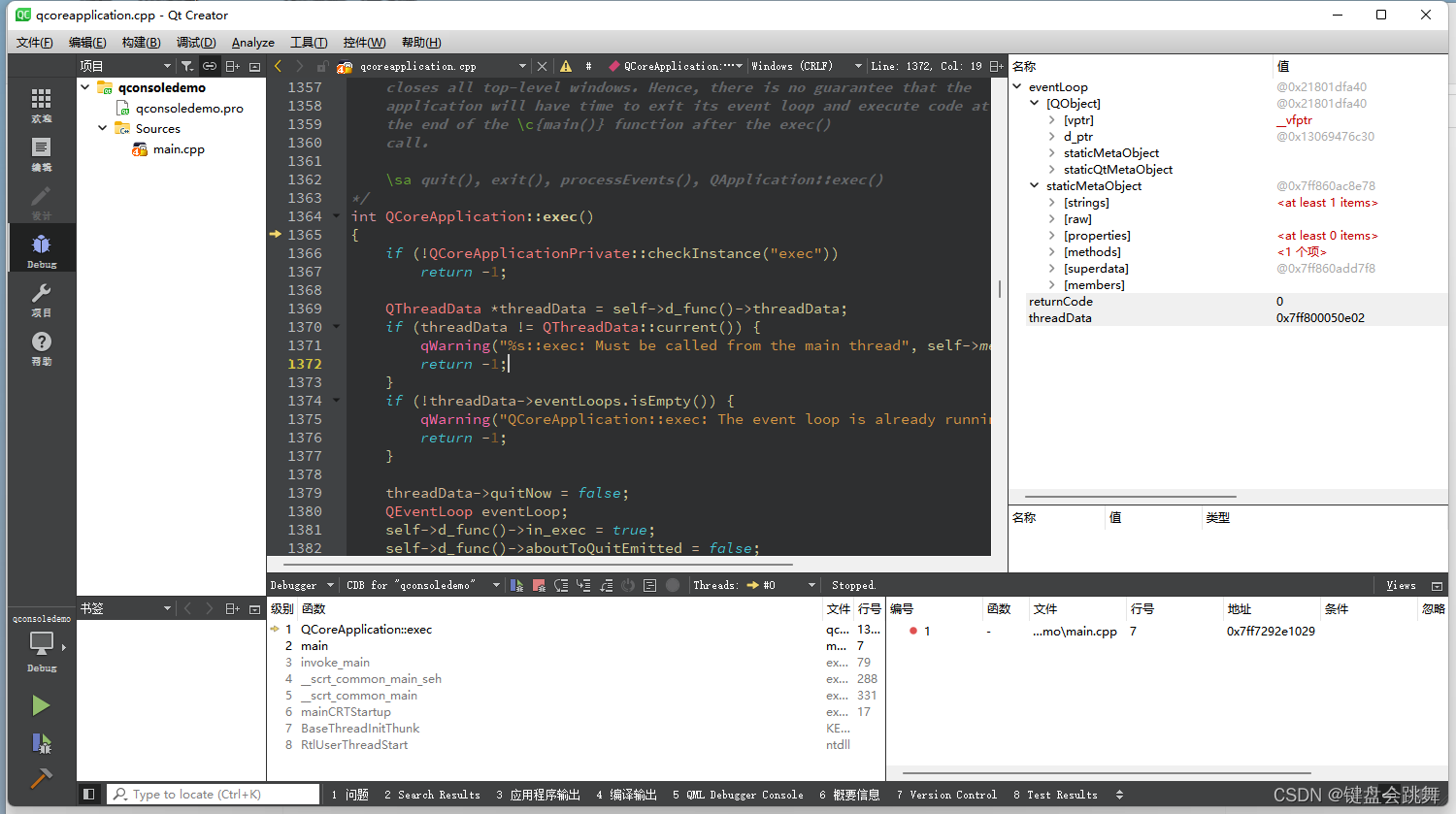Viewport: 1456px width, 814px height.
Task: Open main.cpp in the project tree
Action: pyautogui.click(x=179, y=148)
